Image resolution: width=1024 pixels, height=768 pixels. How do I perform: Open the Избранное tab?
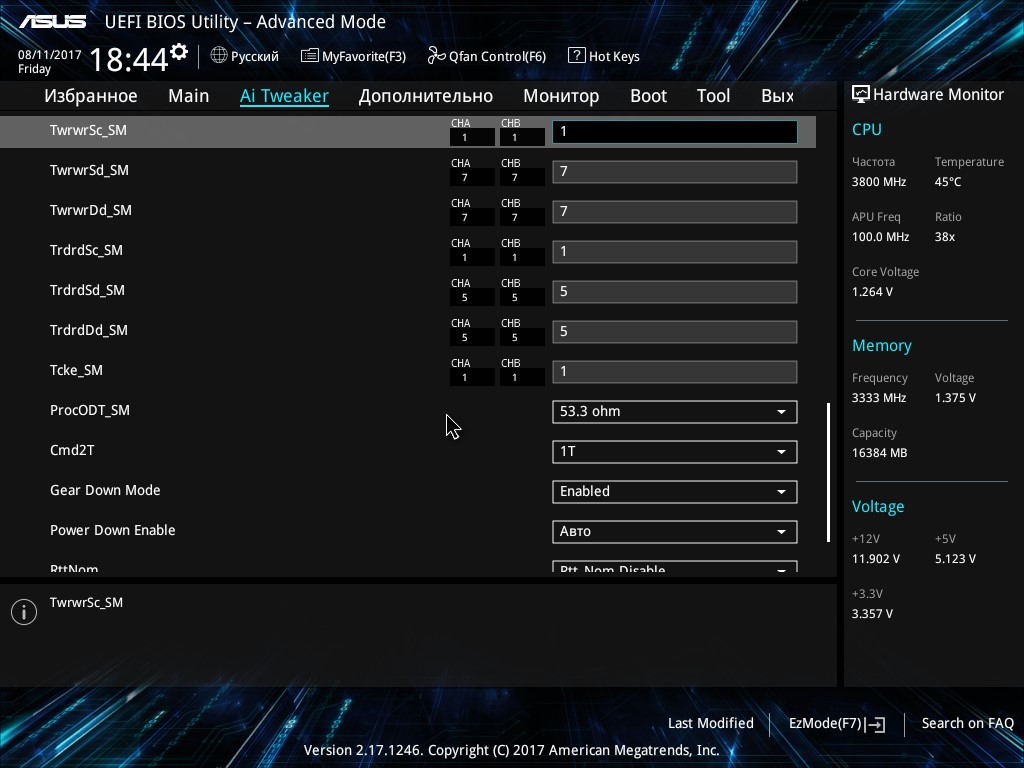(91, 96)
